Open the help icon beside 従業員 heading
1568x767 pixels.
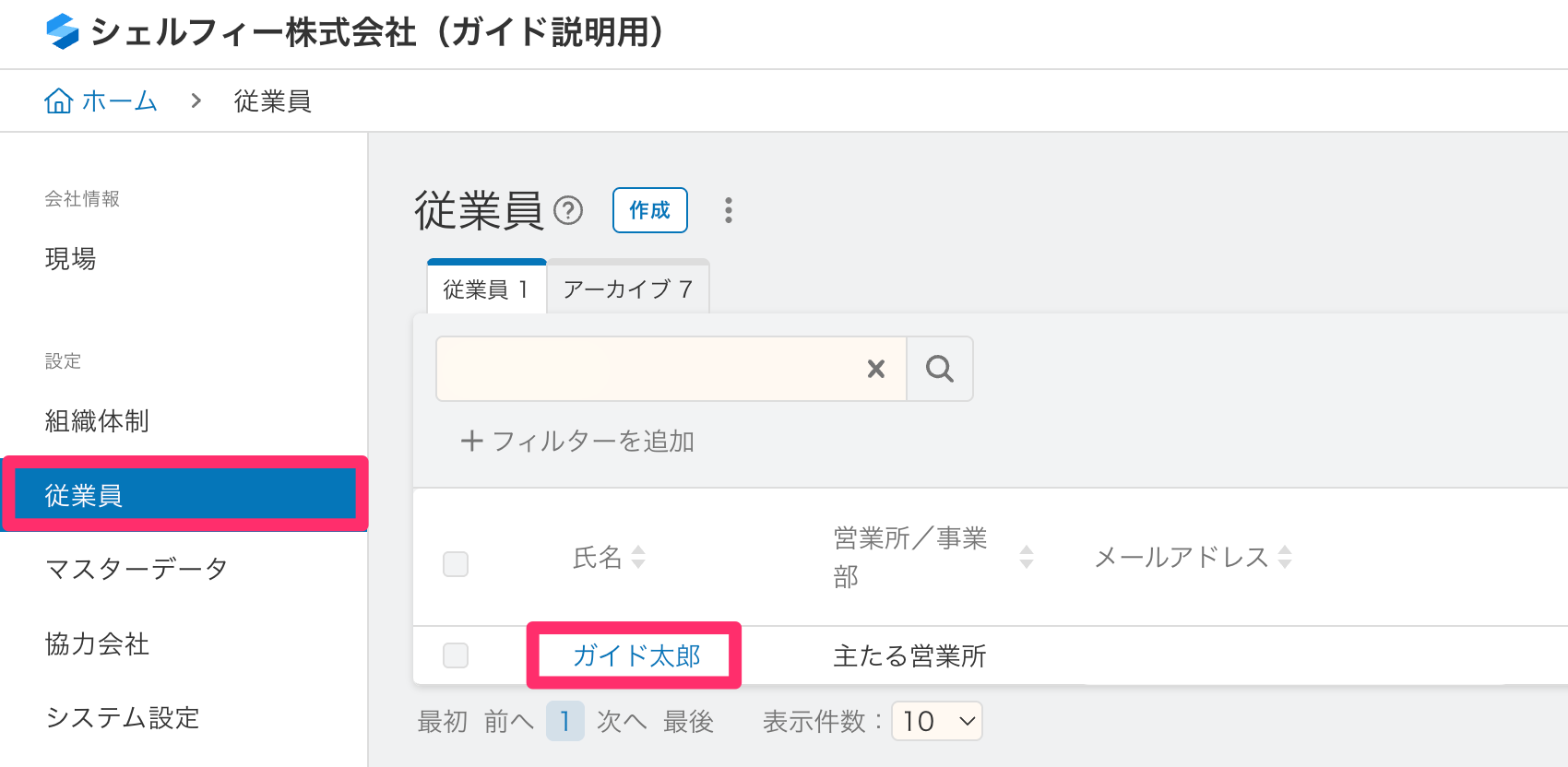pyautogui.click(x=570, y=211)
